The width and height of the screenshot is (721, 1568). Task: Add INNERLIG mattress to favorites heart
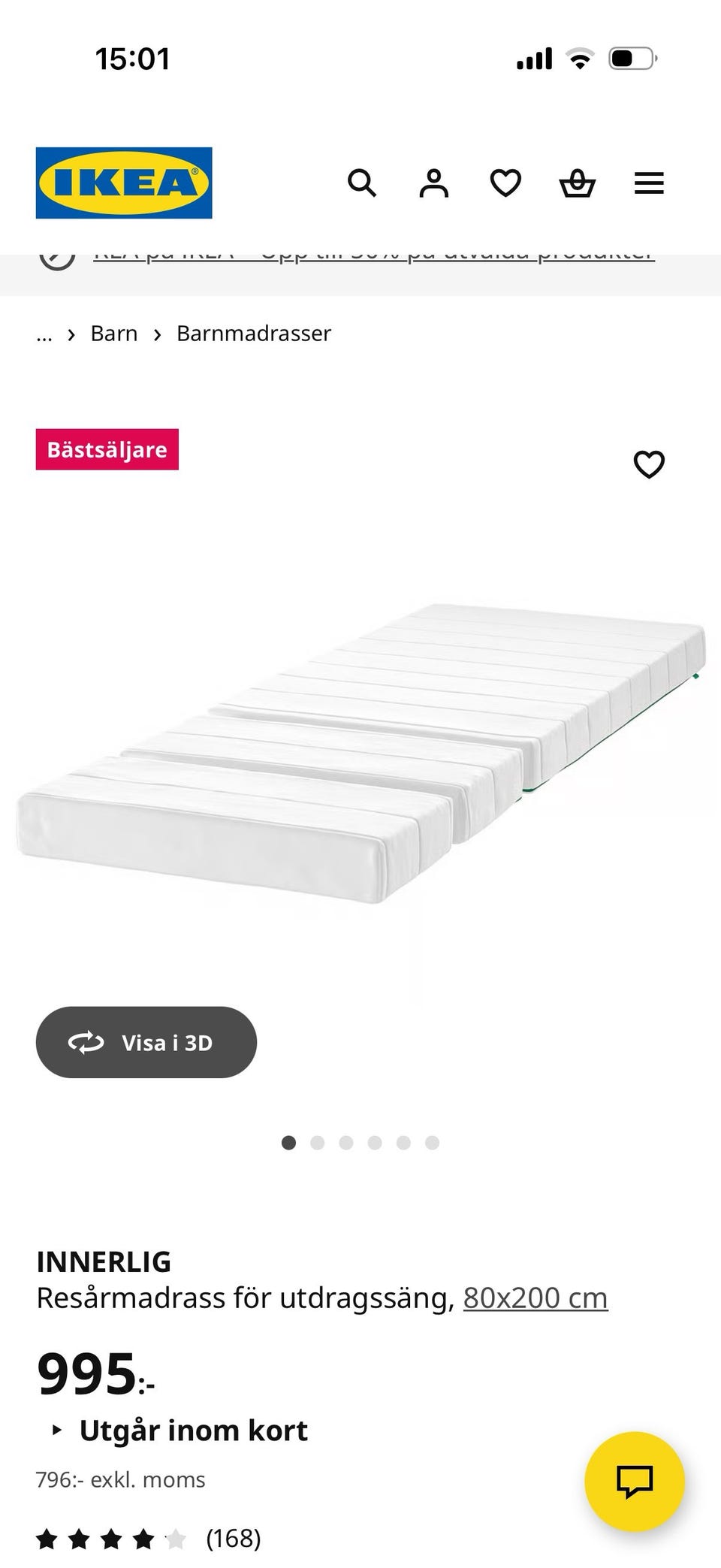click(x=649, y=464)
